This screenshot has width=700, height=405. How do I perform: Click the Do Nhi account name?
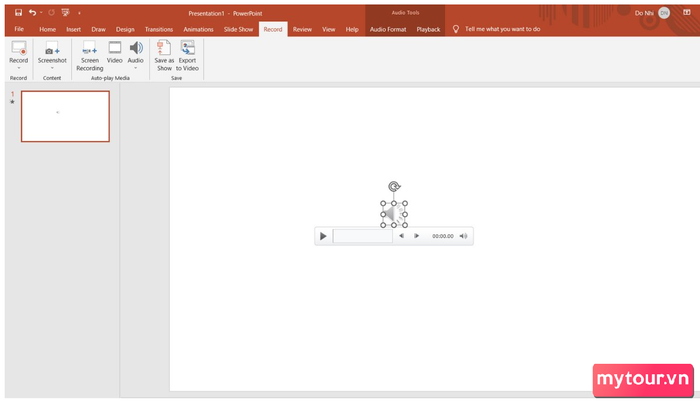coord(644,13)
